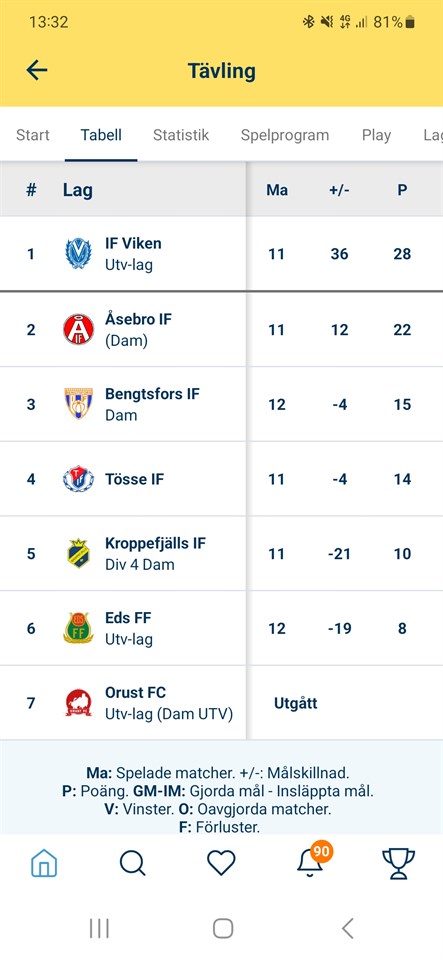The width and height of the screenshot is (443, 960).
Task: Open the Spelprogram tab
Action: coord(285,135)
